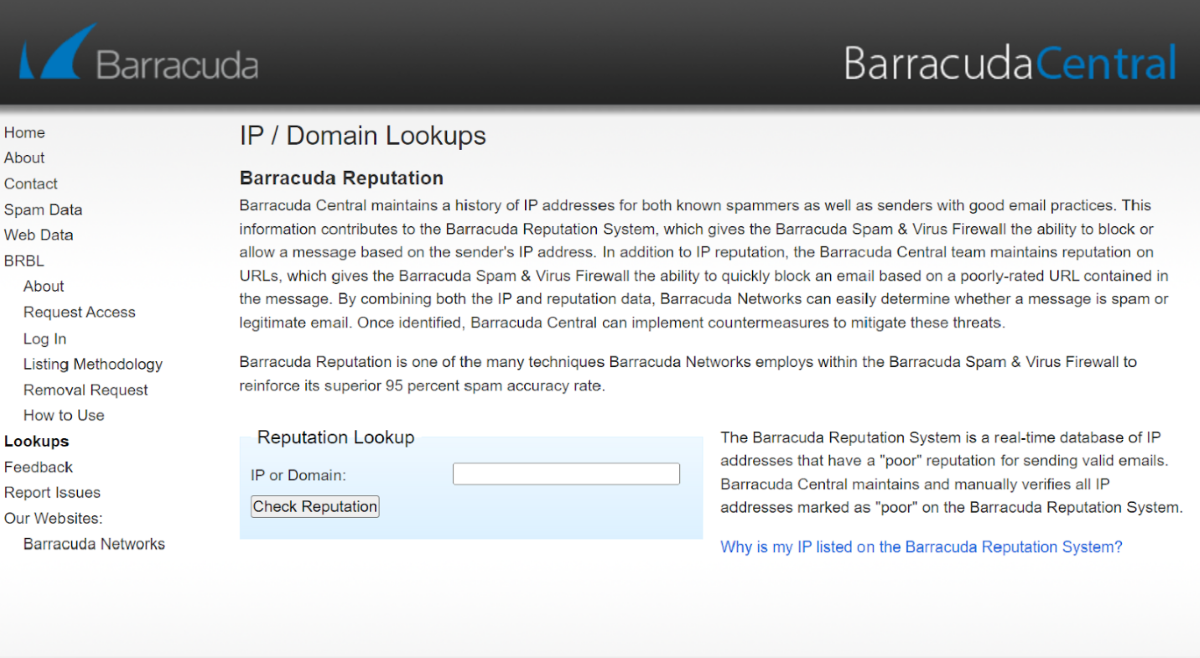Click the "IP / Domain Lookups" page heading
The height and width of the screenshot is (658, 1200).
click(363, 136)
